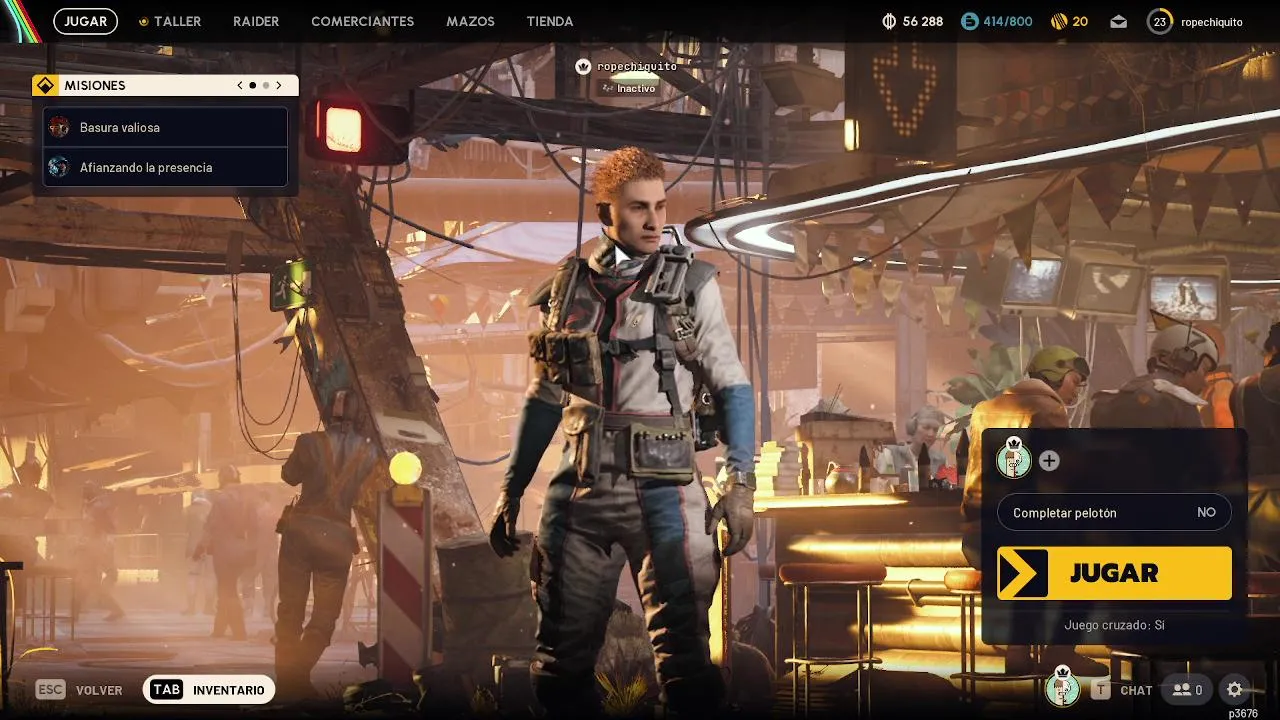Click the squad member avatar in play panel
This screenshot has width=1280, height=720.
click(x=1014, y=459)
